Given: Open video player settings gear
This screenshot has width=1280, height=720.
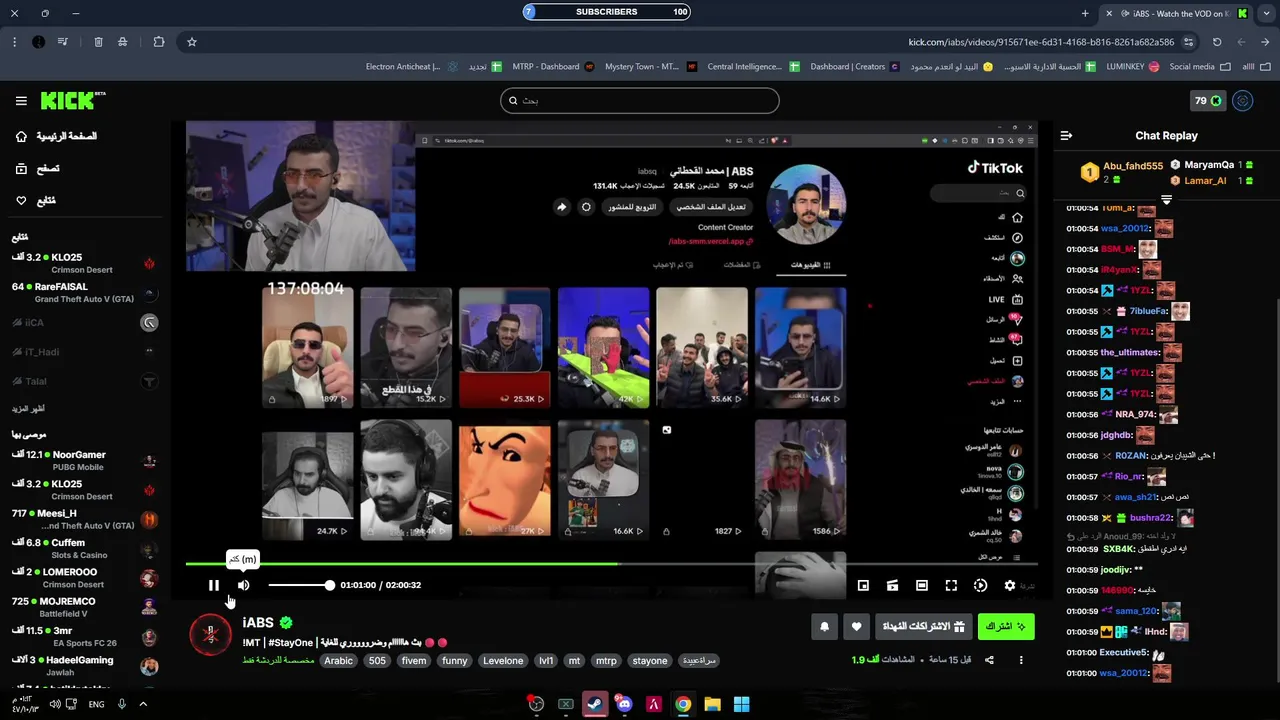Looking at the screenshot, I should [1009, 585].
